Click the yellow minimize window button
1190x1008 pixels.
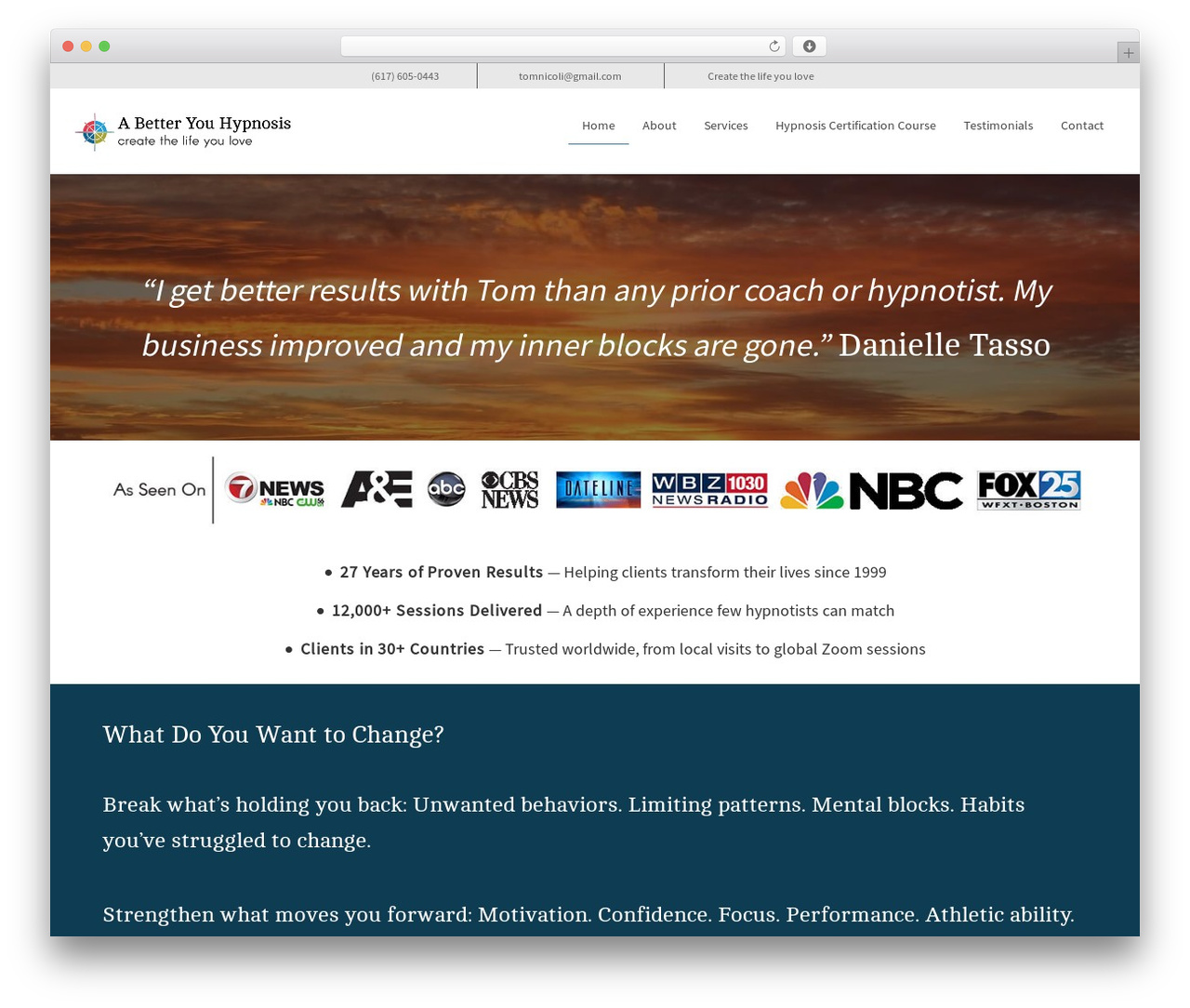coord(86,46)
